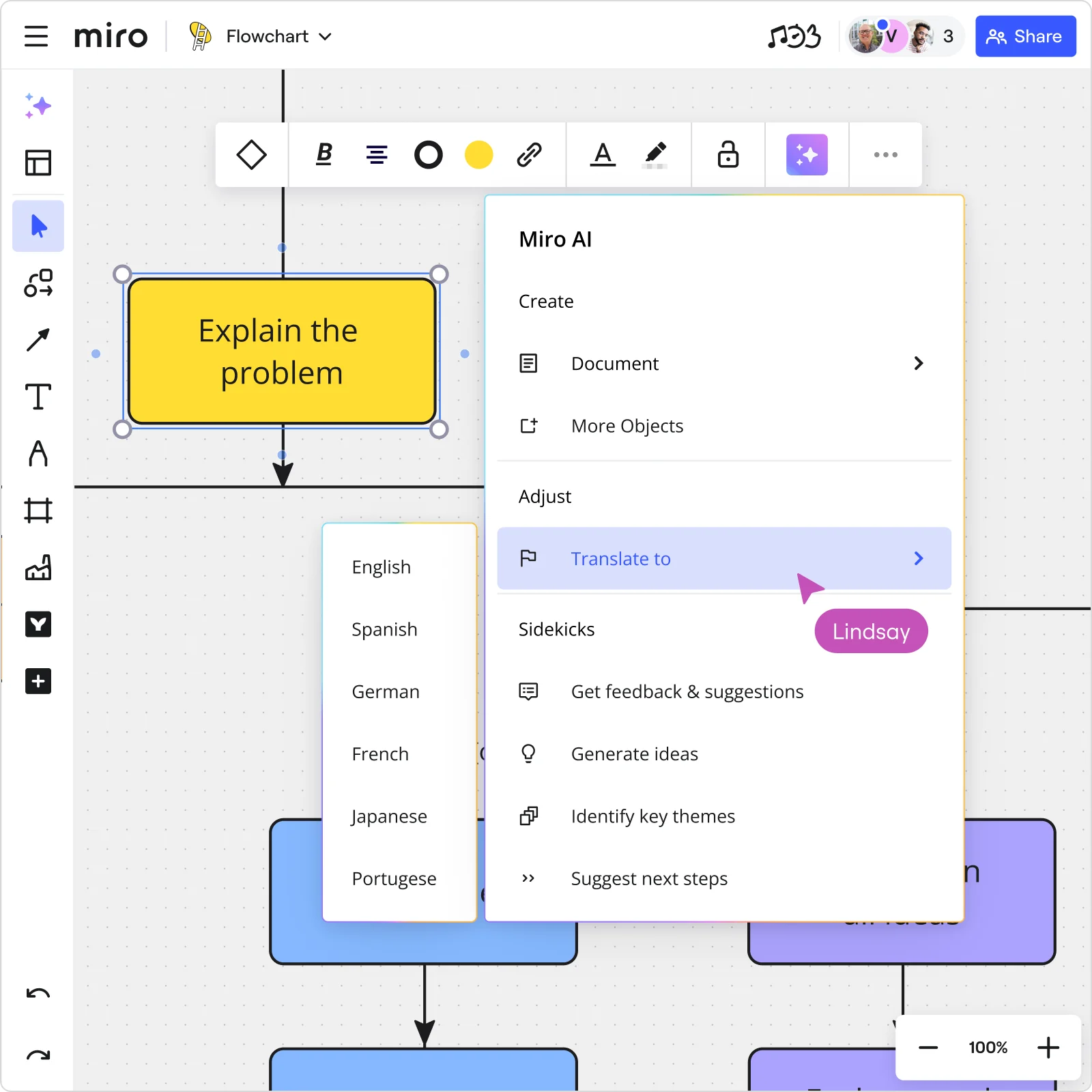Open more tools plus button in sidebar
The height and width of the screenshot is (1092, 1092).
38,681
